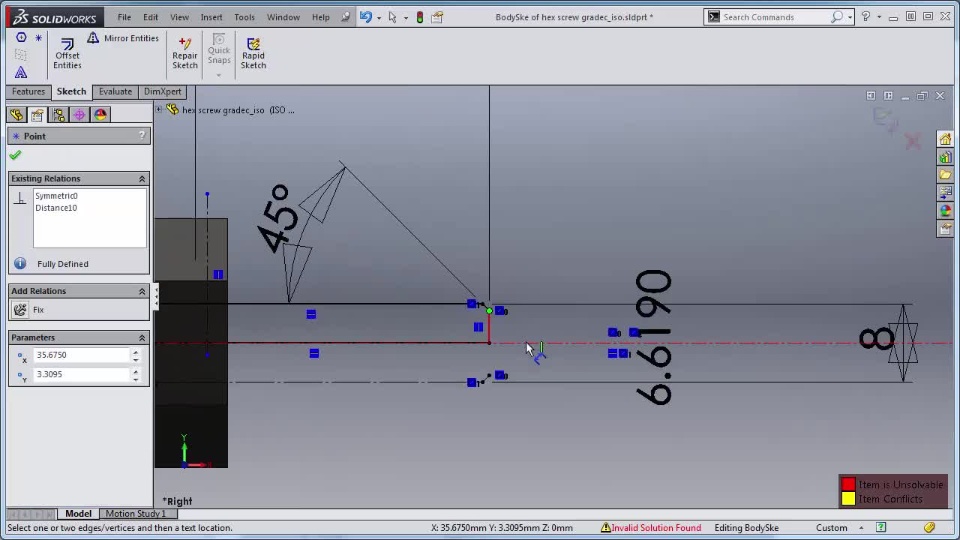Switch to the DimXpert tab
The image size is (960, 540).
[162, 92]
